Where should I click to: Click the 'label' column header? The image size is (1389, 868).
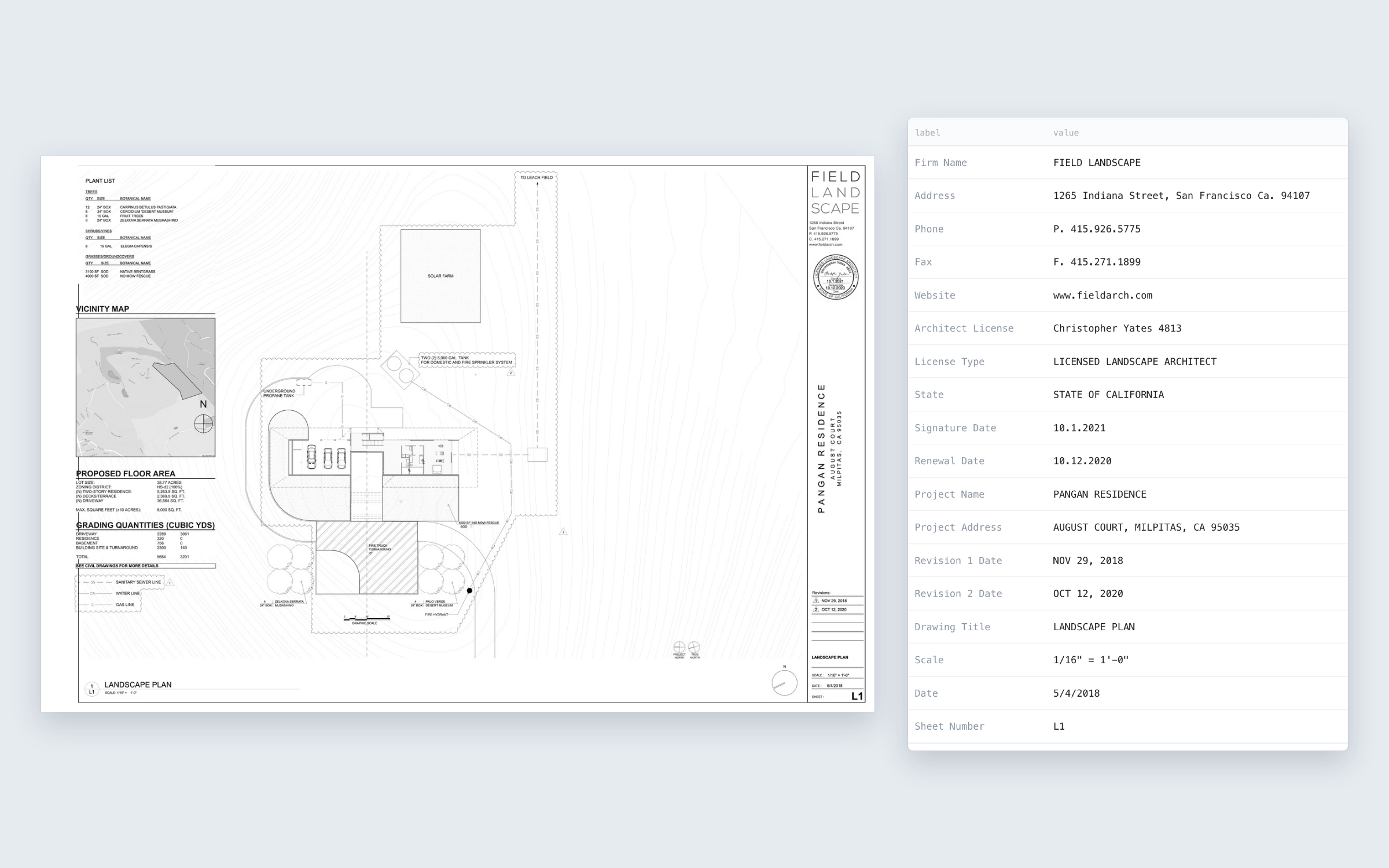pyautogui.click(x=927, y=133)
